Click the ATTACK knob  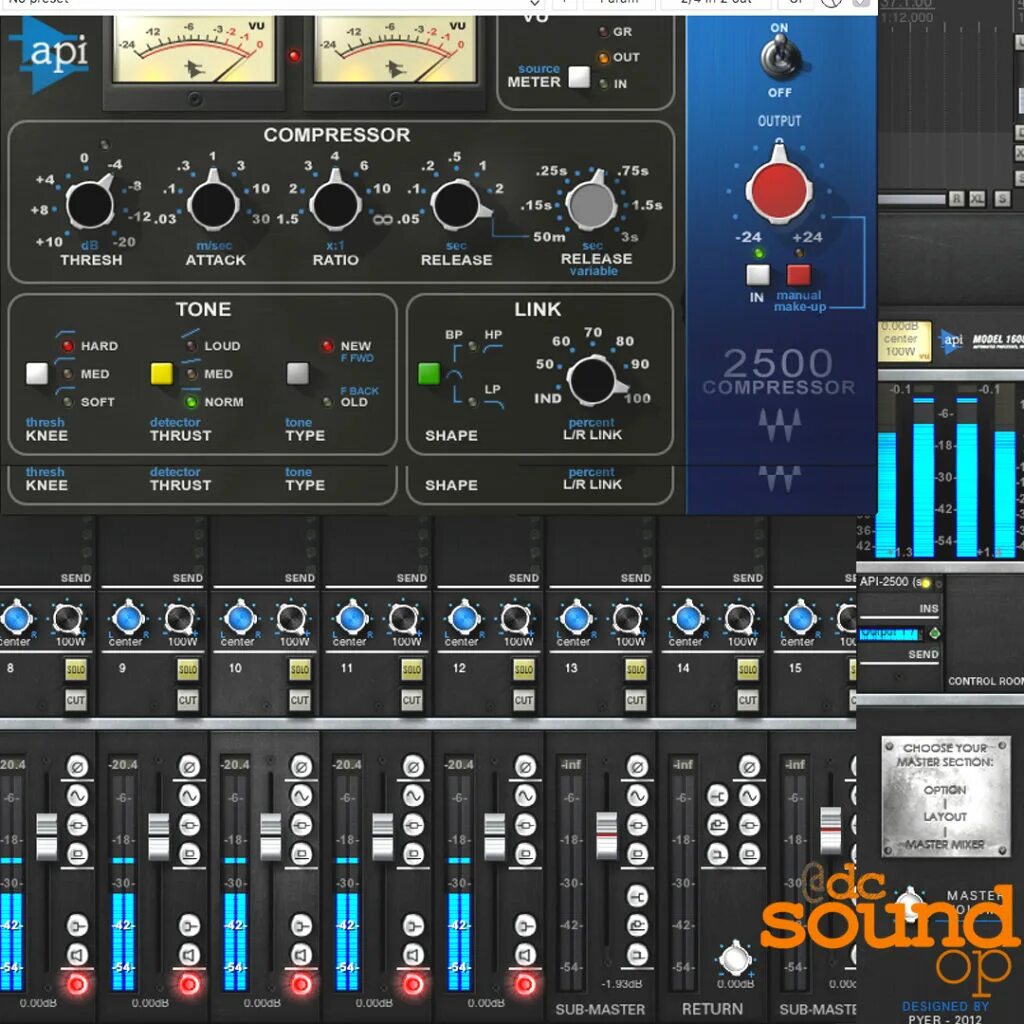pyautogui.click(x=213, y=204)
